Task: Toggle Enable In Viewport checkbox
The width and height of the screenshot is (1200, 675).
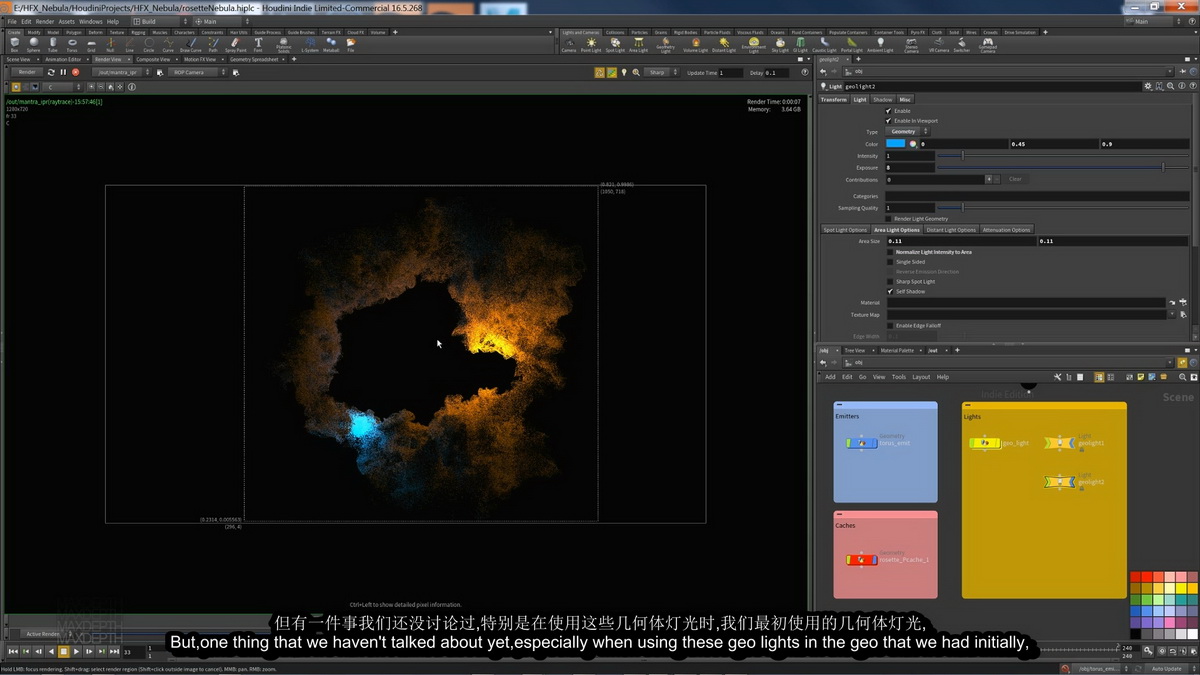Action: pyautogui.click(x=889, y=121)
